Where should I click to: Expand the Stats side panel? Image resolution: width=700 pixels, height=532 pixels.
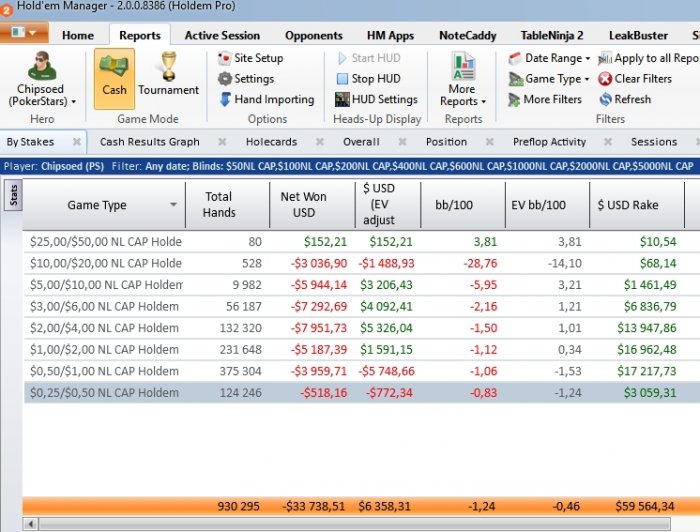click(x=13, y=195)
